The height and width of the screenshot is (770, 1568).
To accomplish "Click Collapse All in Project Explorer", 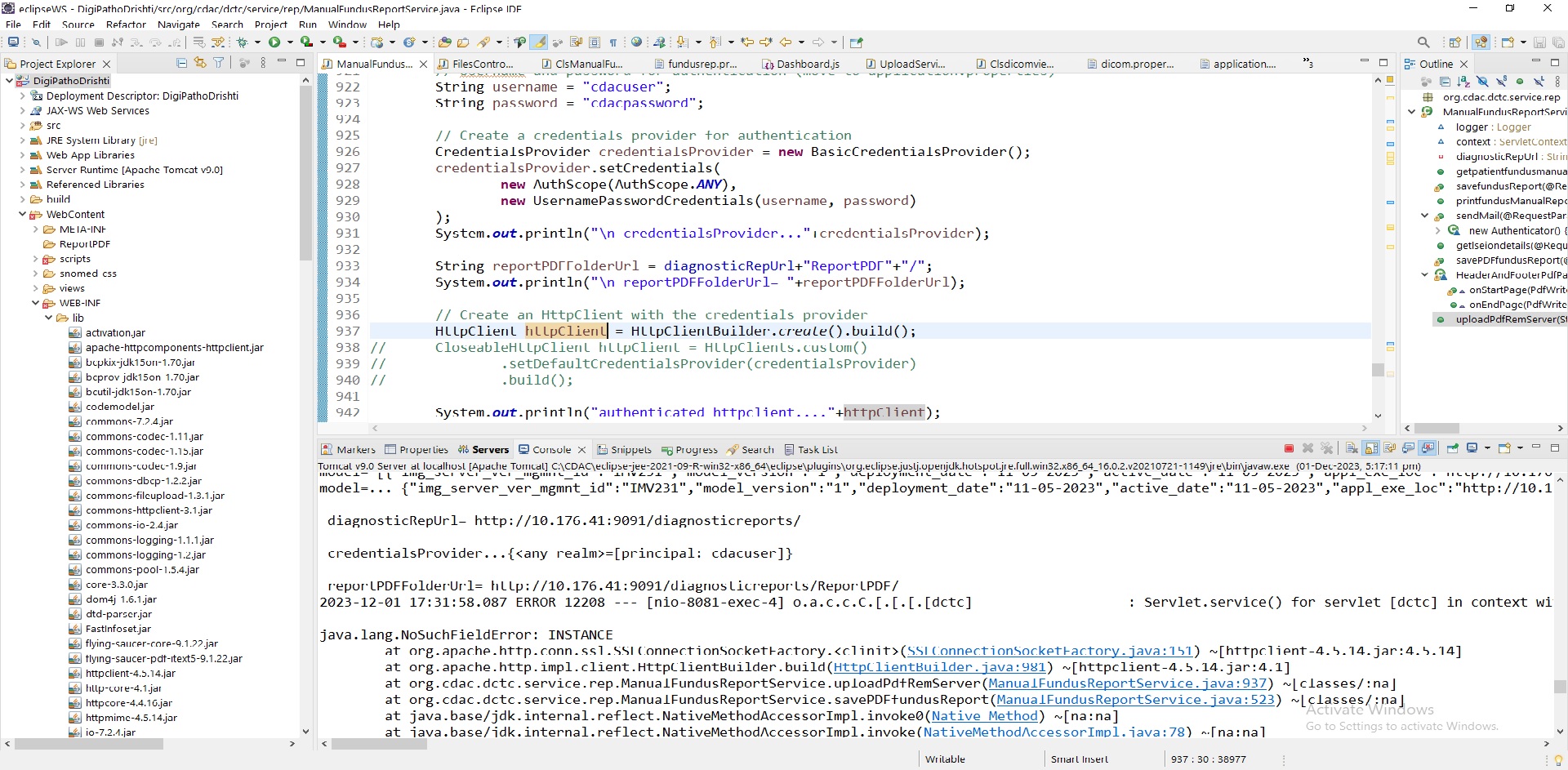I will 181,63.
